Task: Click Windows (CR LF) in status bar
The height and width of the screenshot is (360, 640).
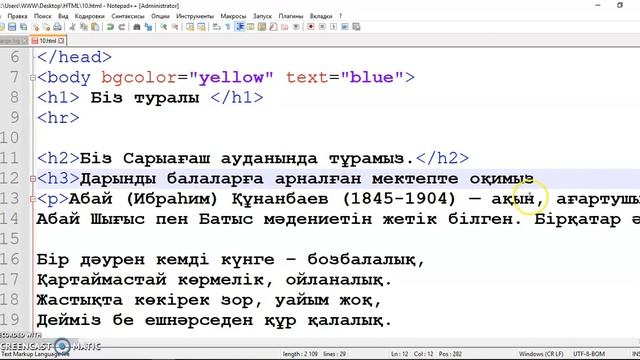Action: click(x=541, y=354)
